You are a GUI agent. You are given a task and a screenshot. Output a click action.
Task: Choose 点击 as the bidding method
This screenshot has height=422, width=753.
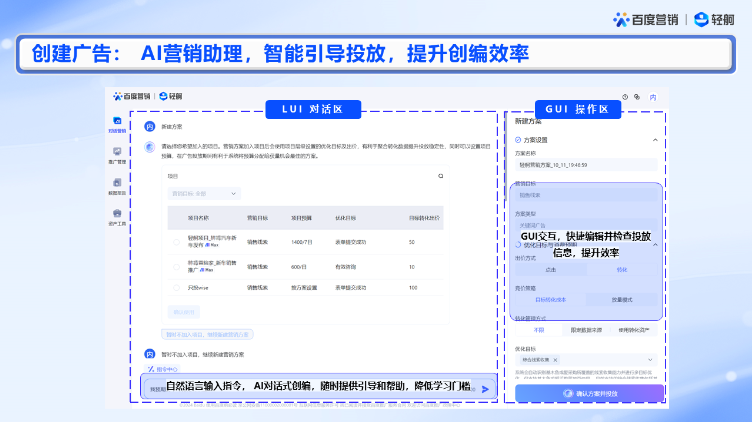tap(551, 270)
